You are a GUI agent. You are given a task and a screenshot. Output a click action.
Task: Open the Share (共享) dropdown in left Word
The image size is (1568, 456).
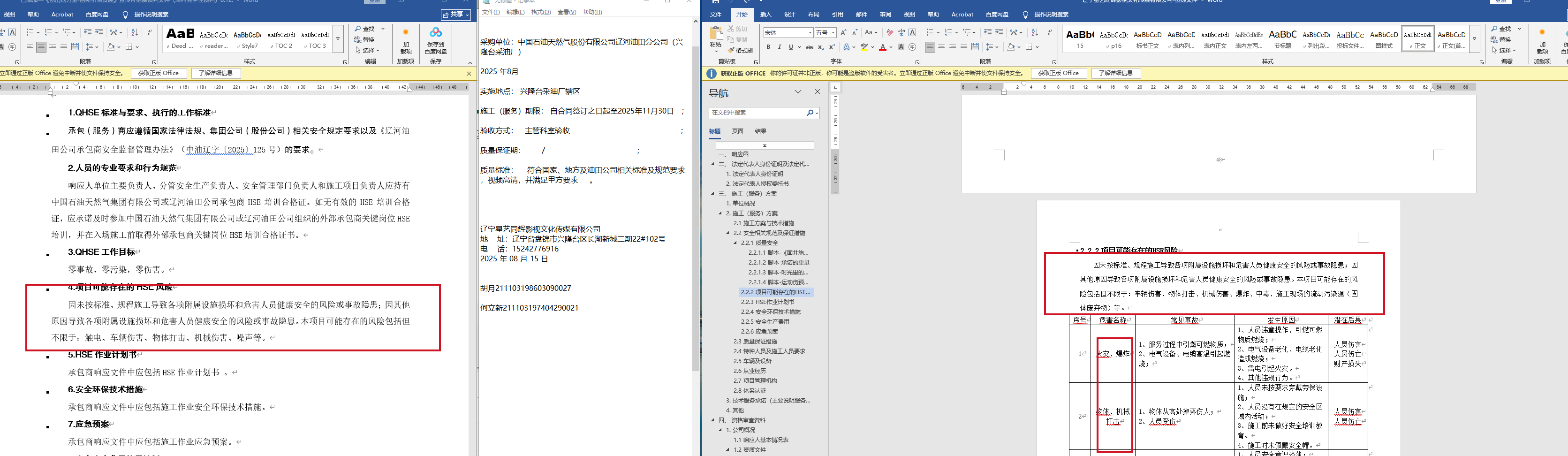click(456, 15)
